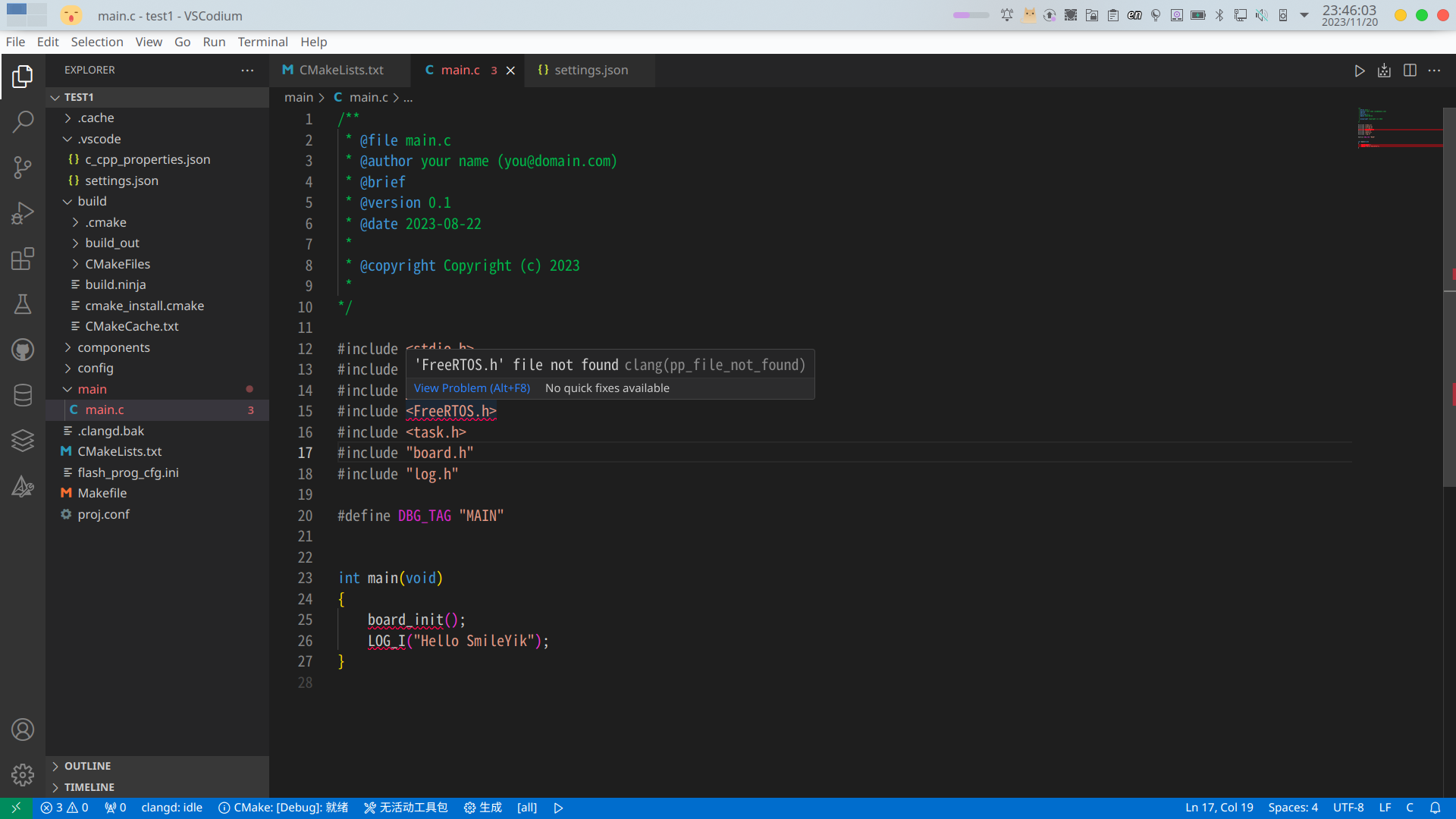The height and width of the screenshot is (819, 1456).
Task: Open the Go menu
Action: [182, 42]
